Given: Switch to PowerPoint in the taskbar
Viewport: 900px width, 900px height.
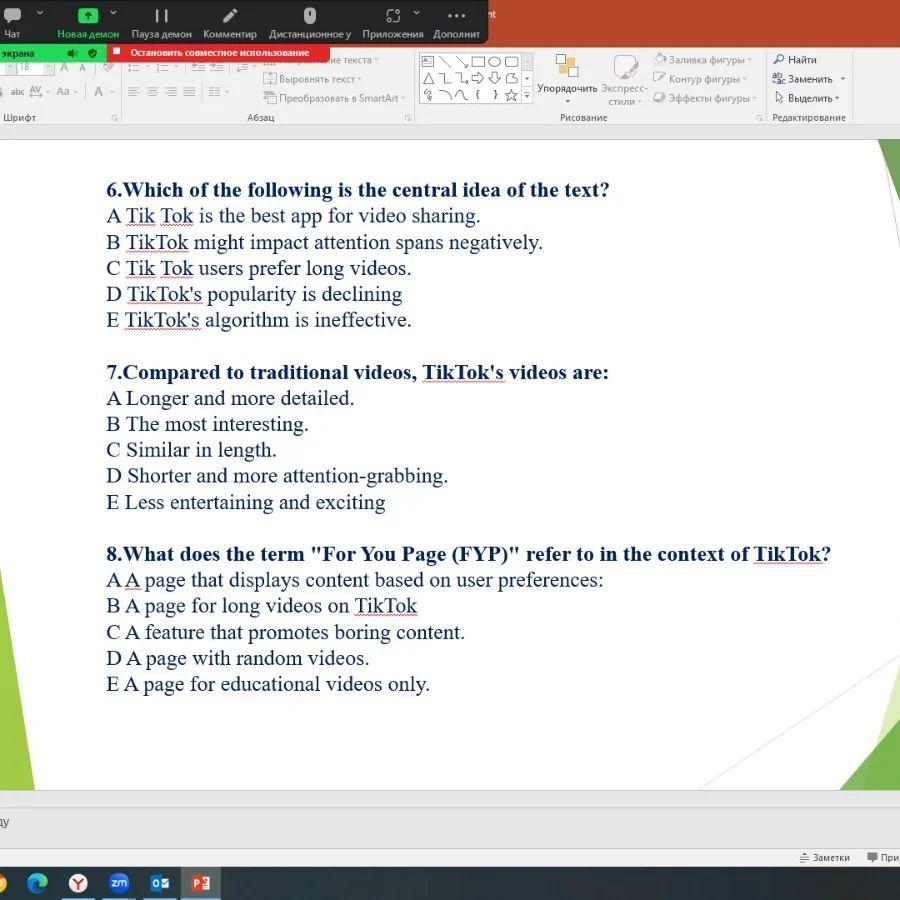Looking at the screenshot, I should 201,883.
